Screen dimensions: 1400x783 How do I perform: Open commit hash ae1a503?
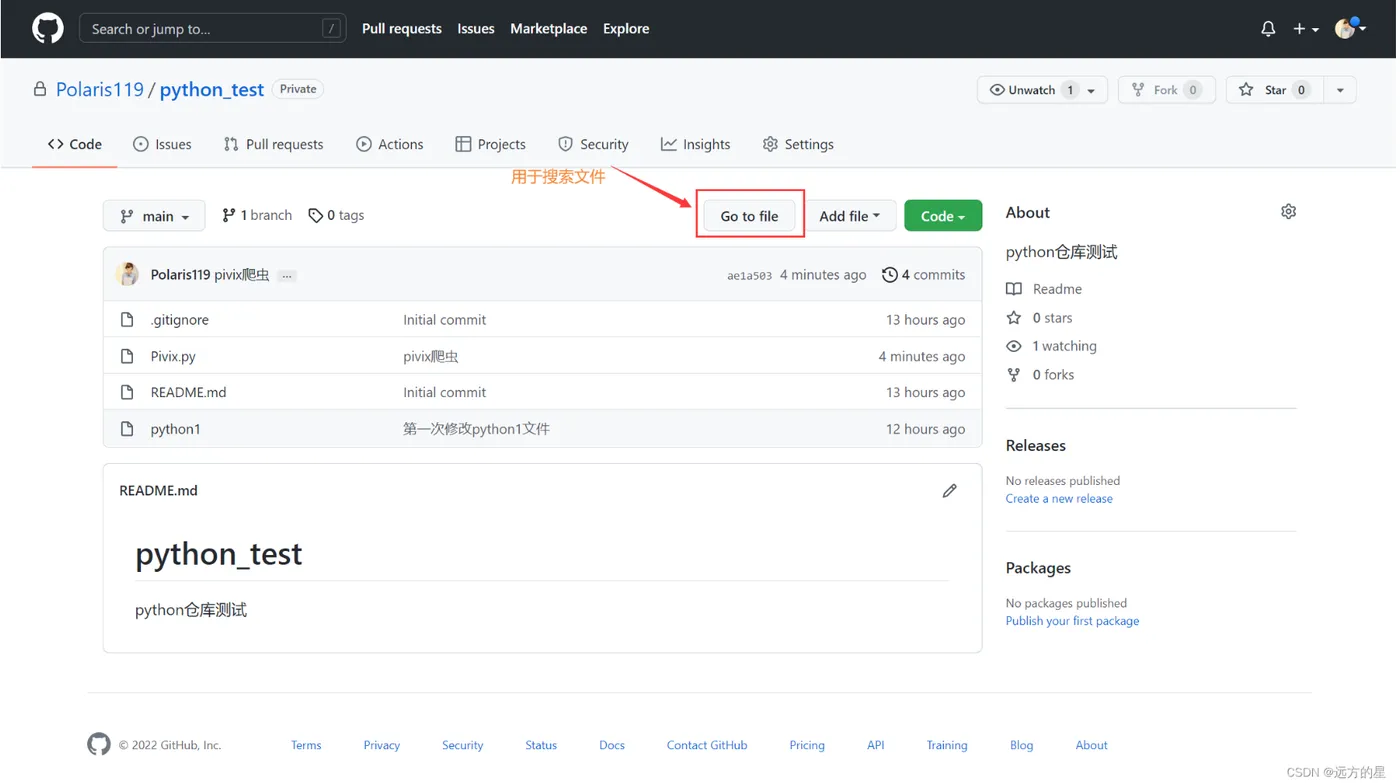pos(751,276)
